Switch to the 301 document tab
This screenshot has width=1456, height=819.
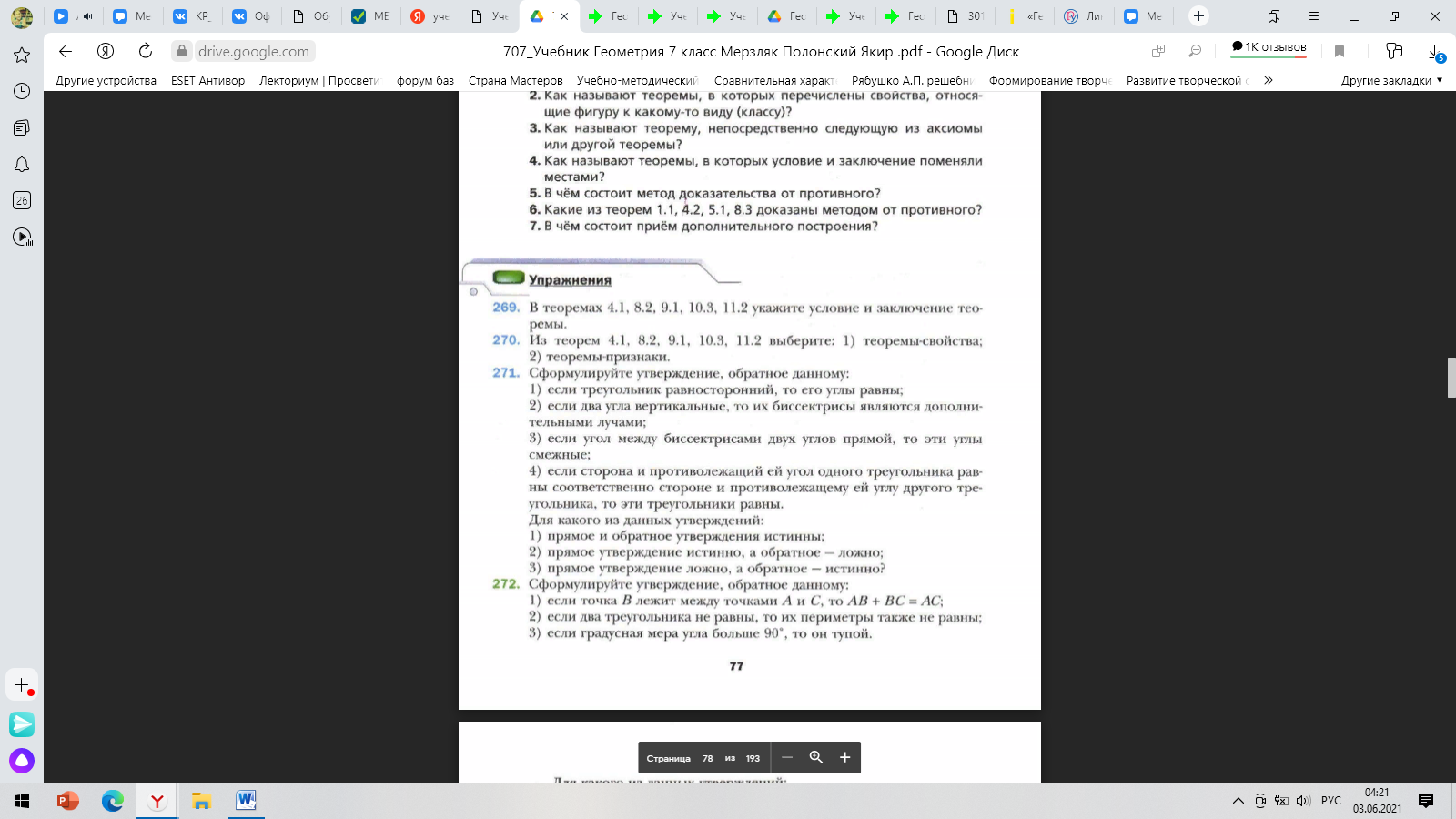[x=966, y=16]
